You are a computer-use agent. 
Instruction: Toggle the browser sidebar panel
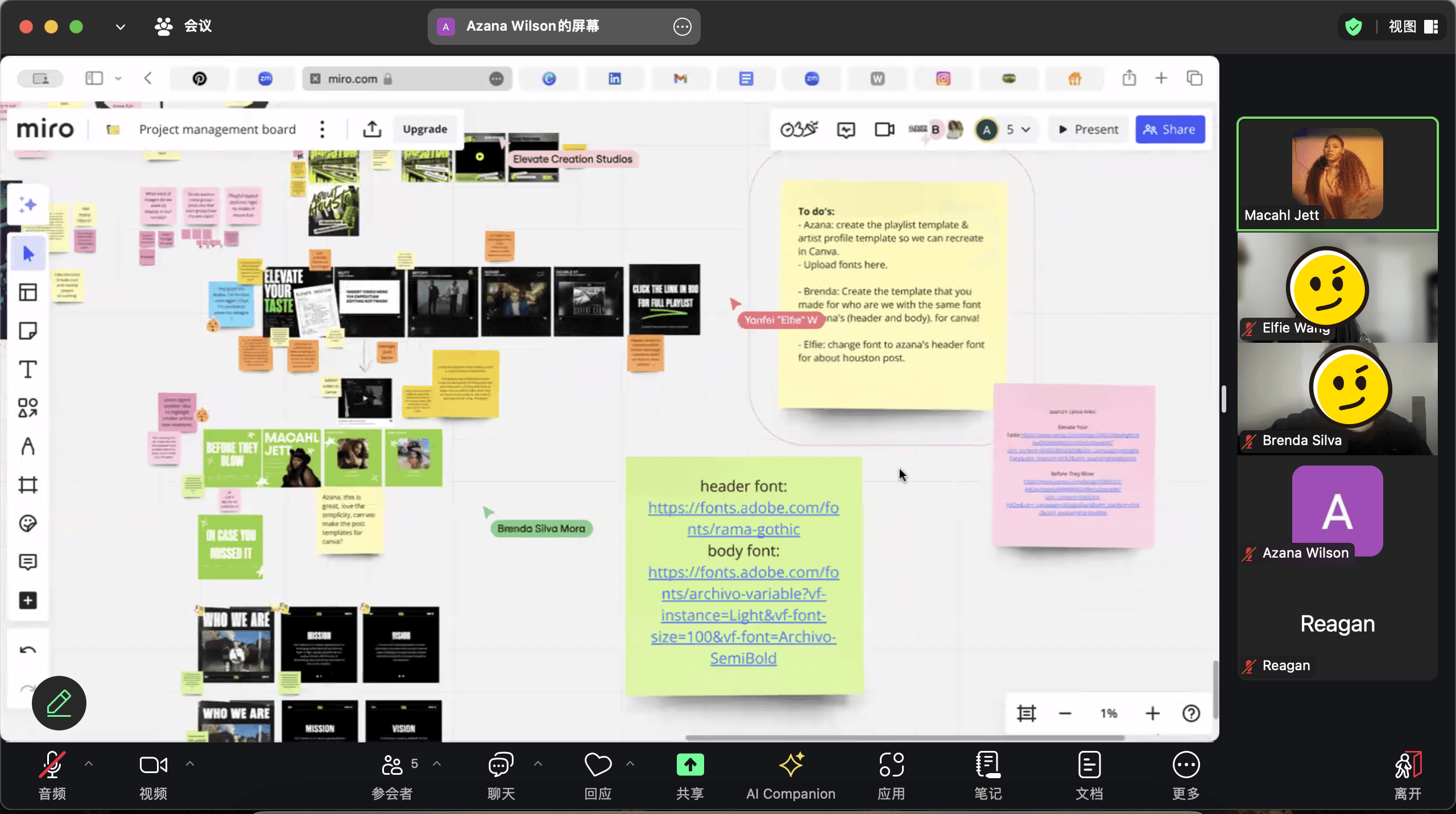[94, 78]
